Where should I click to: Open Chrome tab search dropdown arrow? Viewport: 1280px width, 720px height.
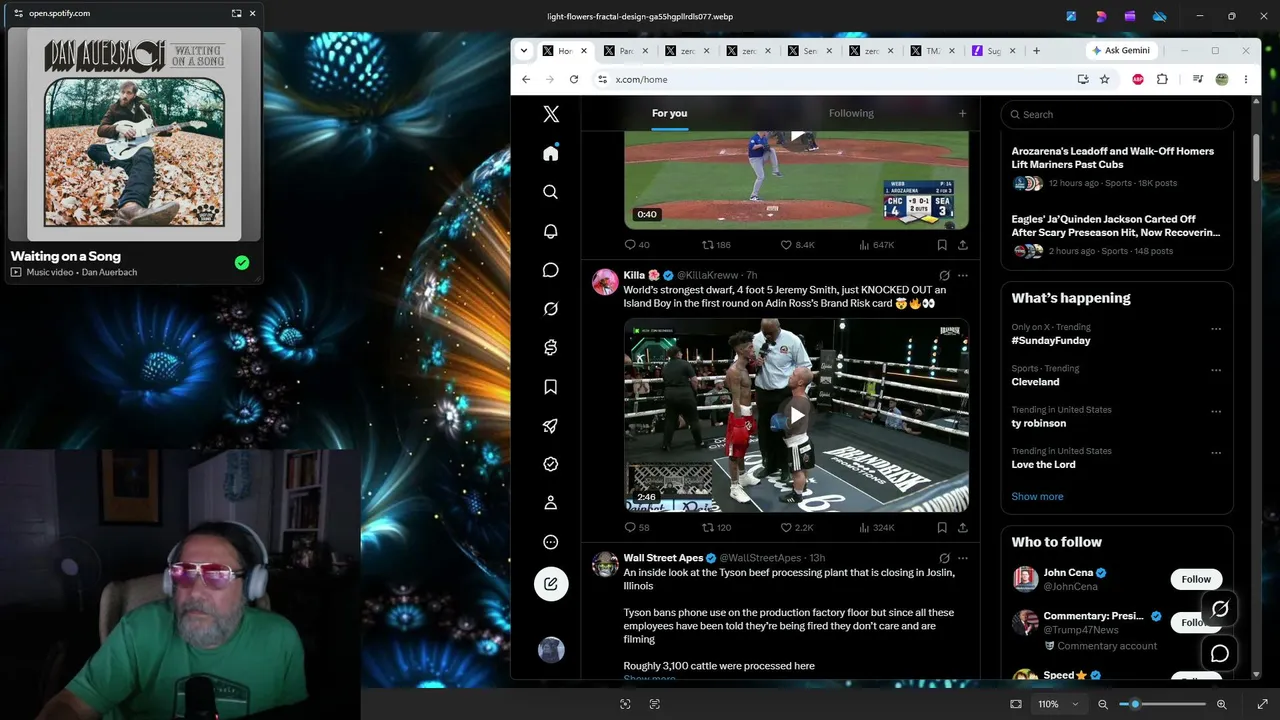tap(523, 50)
